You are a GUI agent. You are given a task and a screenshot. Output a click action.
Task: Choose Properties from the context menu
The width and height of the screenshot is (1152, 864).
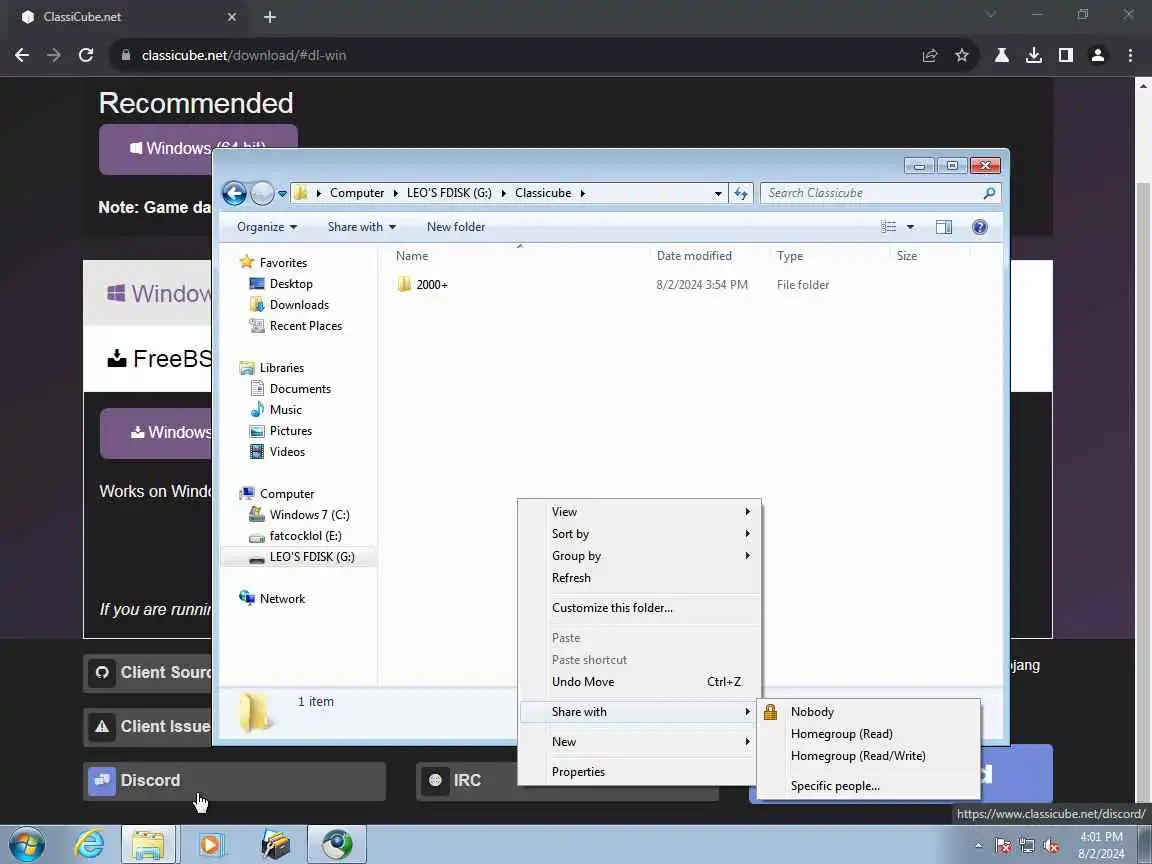tap(638, 772)
